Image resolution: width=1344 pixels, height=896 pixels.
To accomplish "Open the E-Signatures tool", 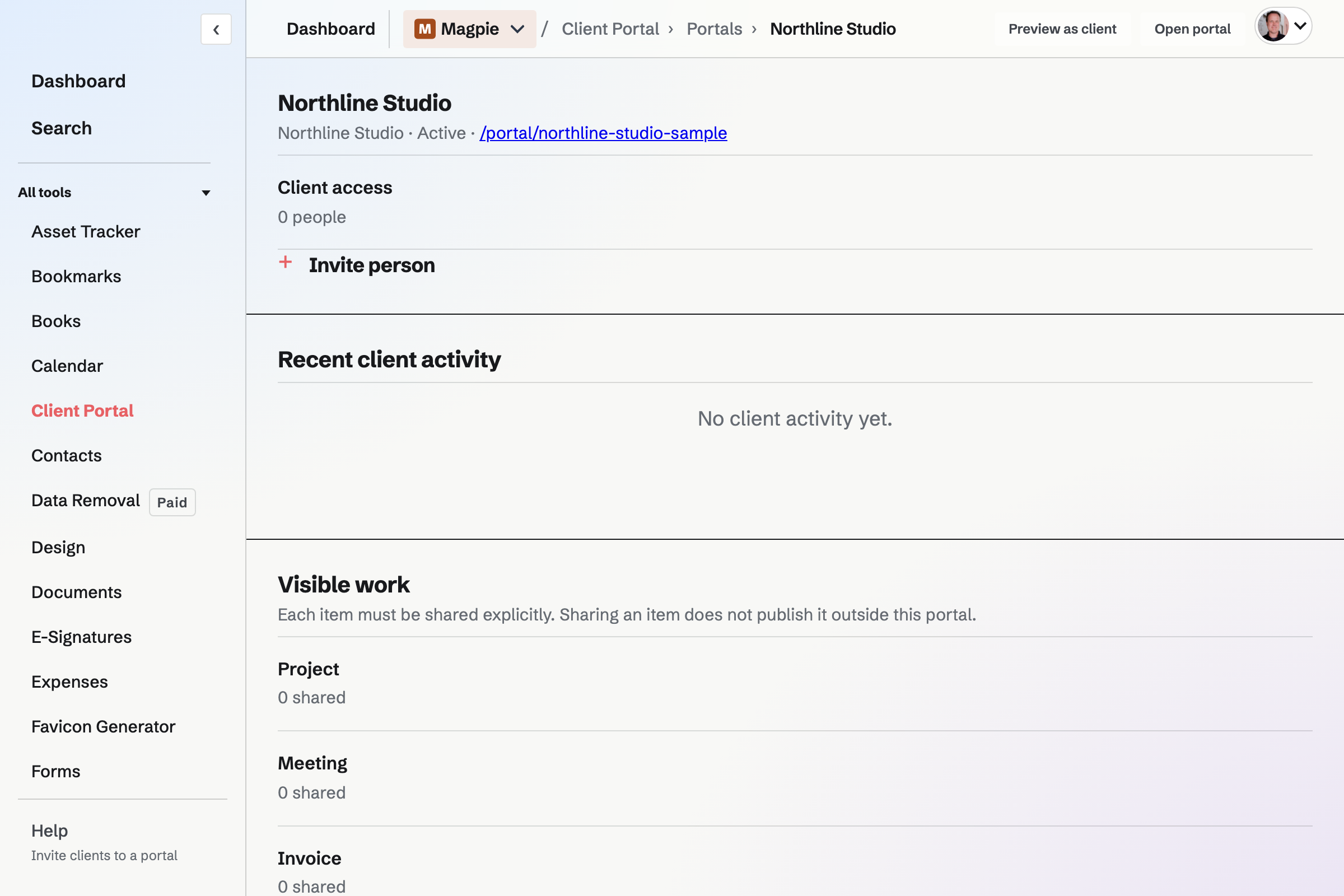I will [x=81, y=637].
